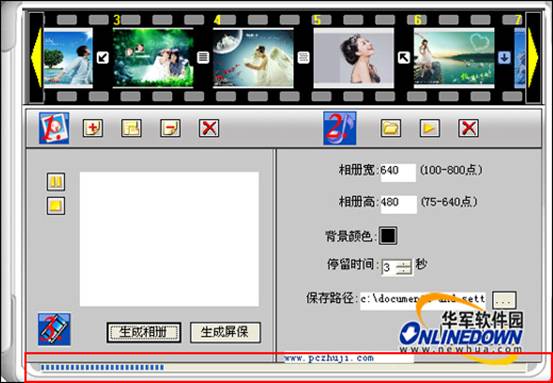Screen dimensions: 553x383
Task: Select the couple by tree thumbnail
Action: (68, 58)
